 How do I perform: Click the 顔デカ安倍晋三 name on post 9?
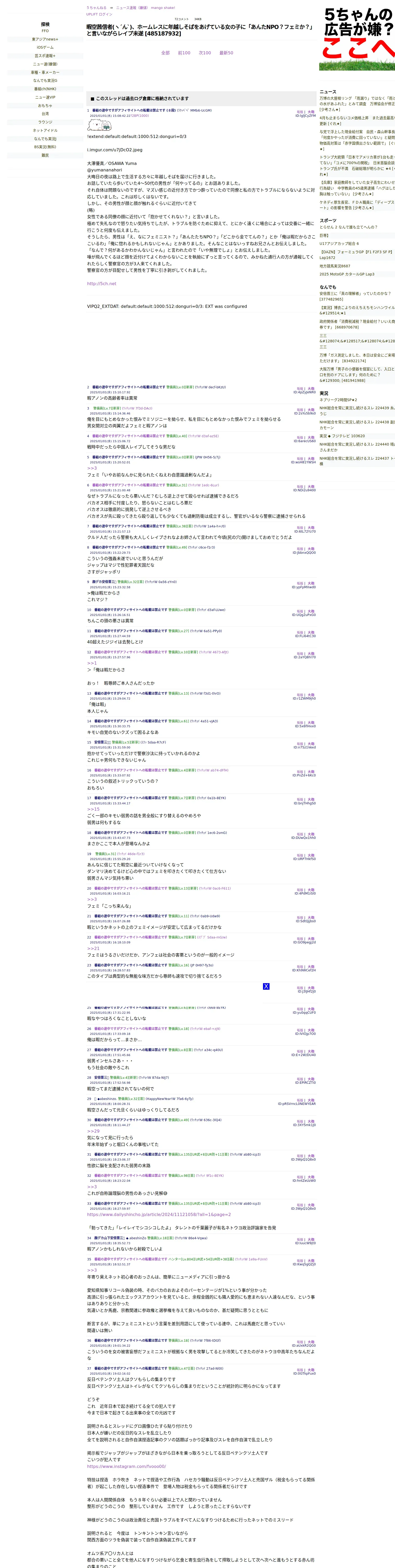[x=104, y=582]
